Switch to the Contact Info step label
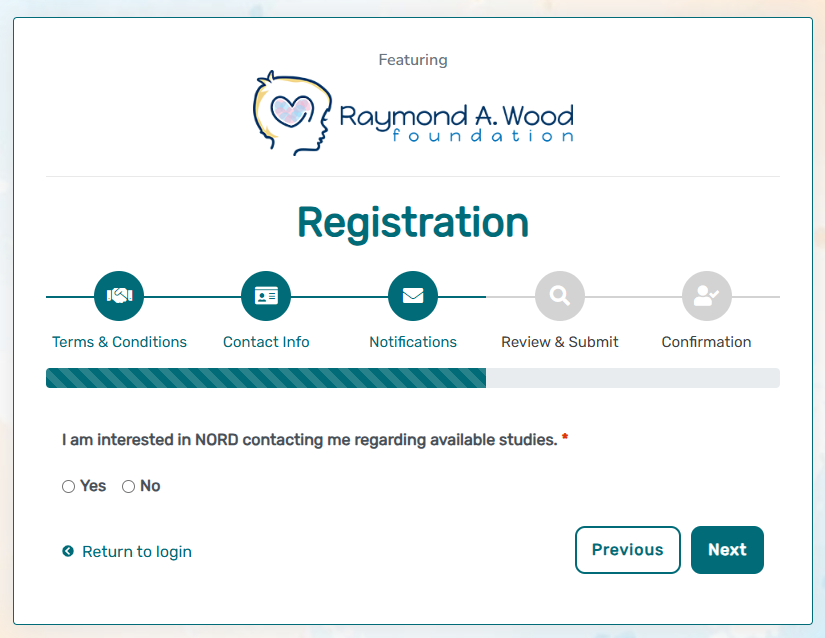Image resolution: width=825 pixels, height=638 pixels. 266,342
